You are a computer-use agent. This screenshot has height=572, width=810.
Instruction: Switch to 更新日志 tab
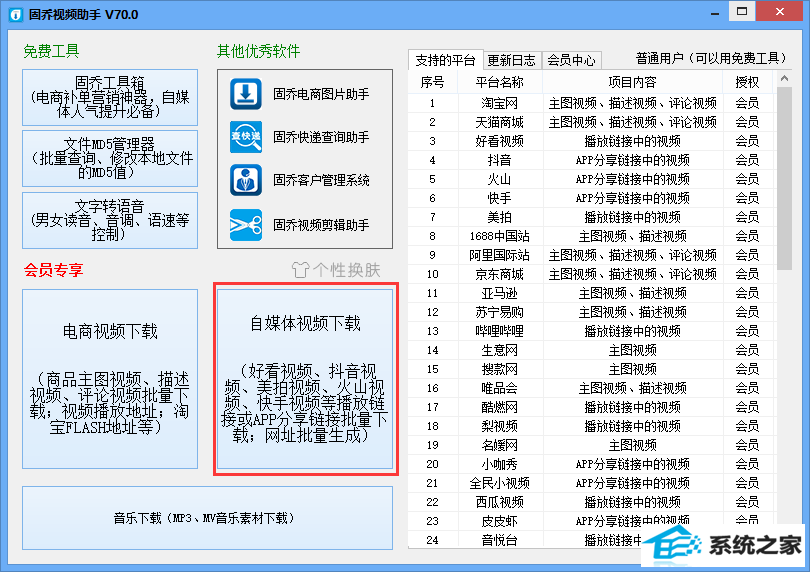click(512, 60)
